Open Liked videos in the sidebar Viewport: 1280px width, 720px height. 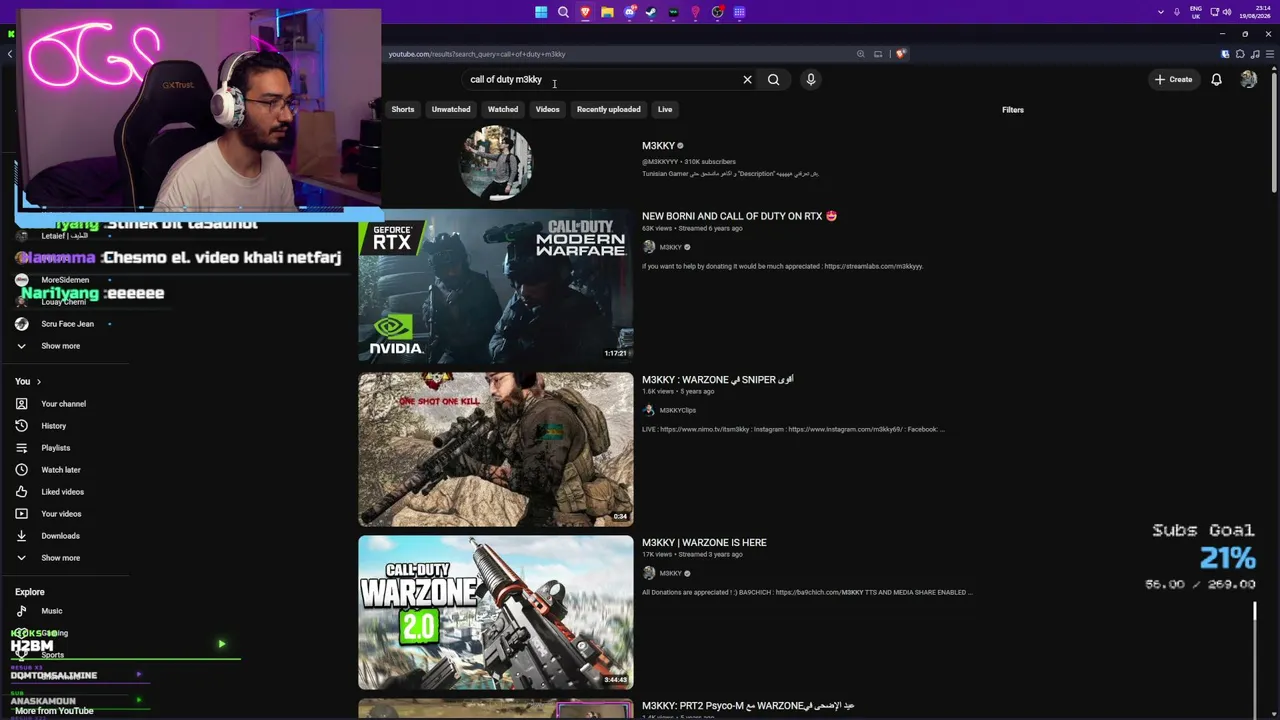click(63, 492)
